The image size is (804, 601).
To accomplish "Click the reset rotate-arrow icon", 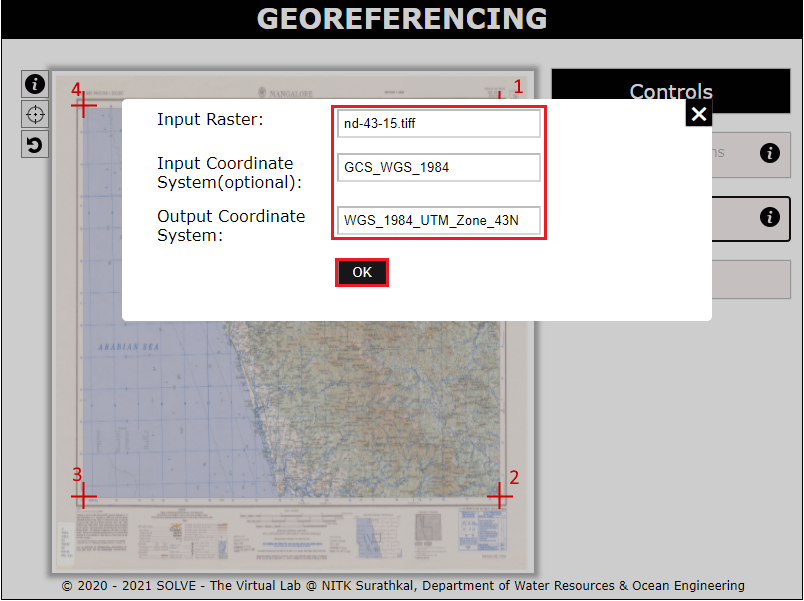I will pos(35,145).
